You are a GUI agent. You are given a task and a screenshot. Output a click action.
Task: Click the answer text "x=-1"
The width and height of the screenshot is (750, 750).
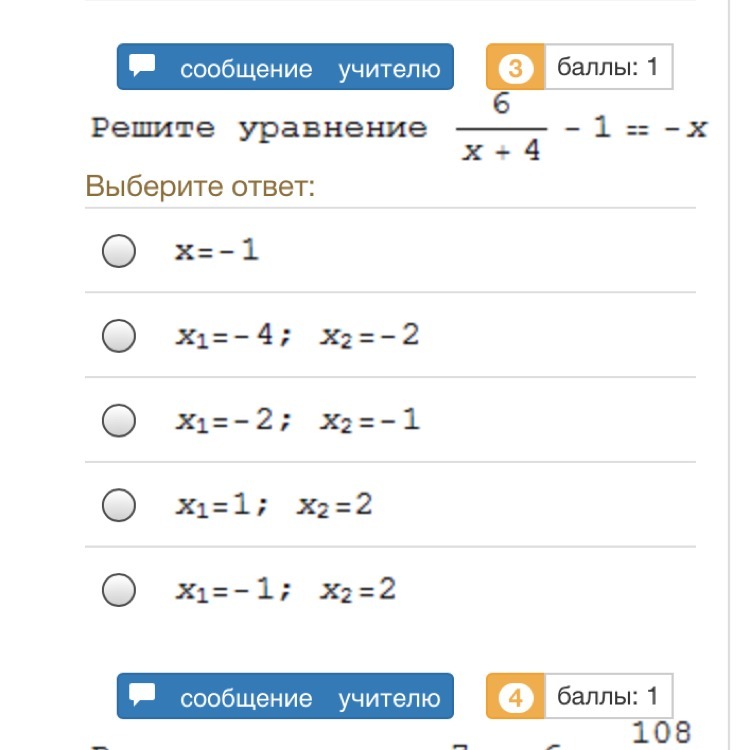coord(217,251)
